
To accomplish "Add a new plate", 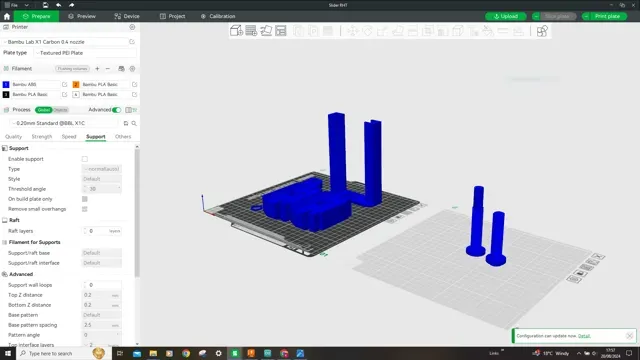I will pyautogui.click(x=251, y=31).
